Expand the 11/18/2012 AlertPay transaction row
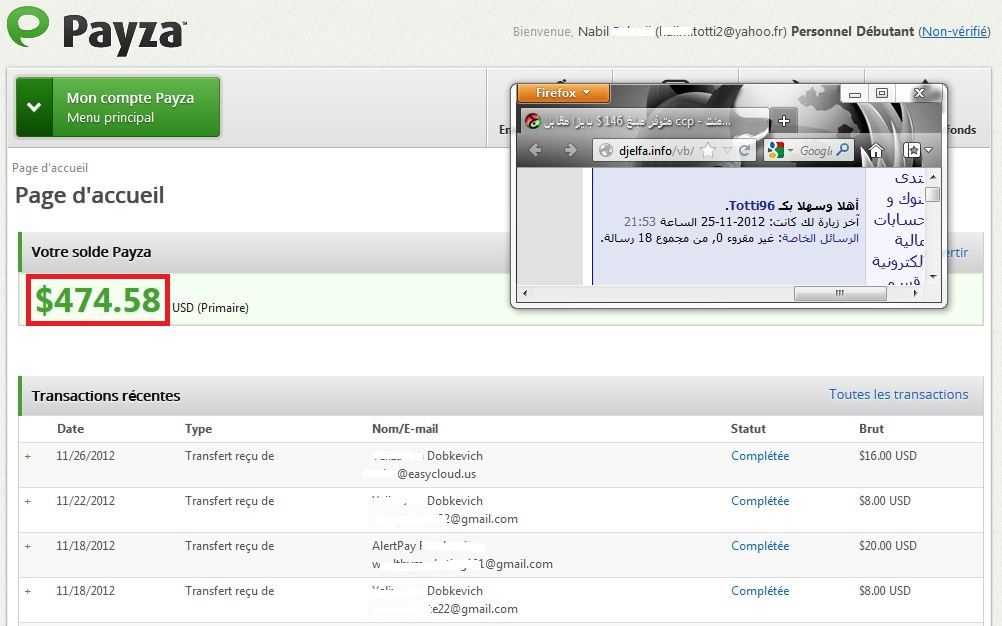 (27, 547)
